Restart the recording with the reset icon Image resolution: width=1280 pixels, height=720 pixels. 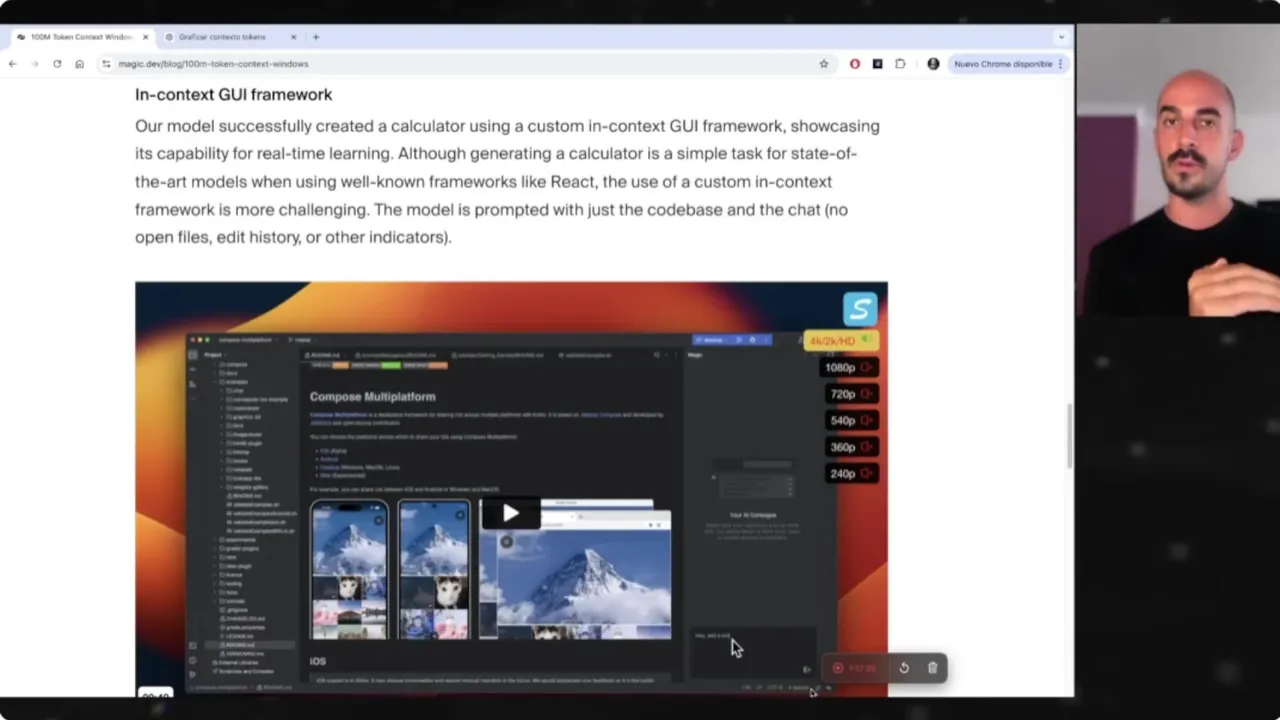click(x=904, y=668)
